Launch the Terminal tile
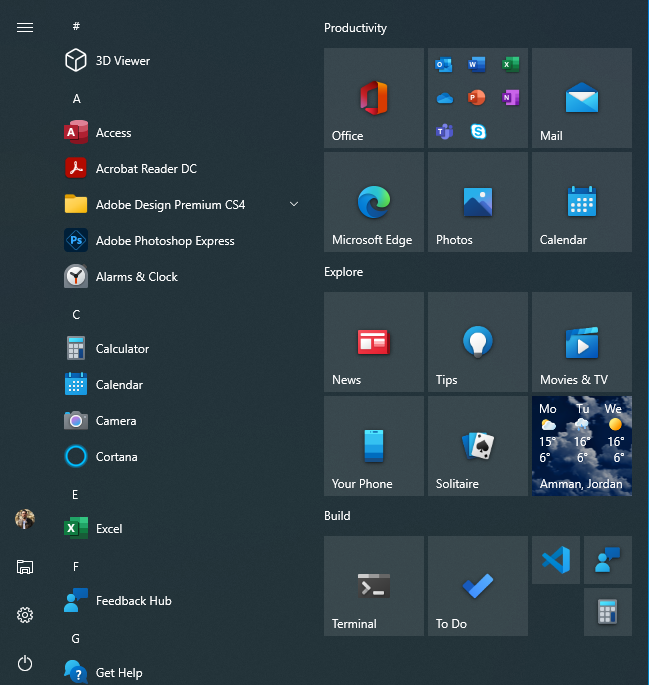 [x=374, y=586]
